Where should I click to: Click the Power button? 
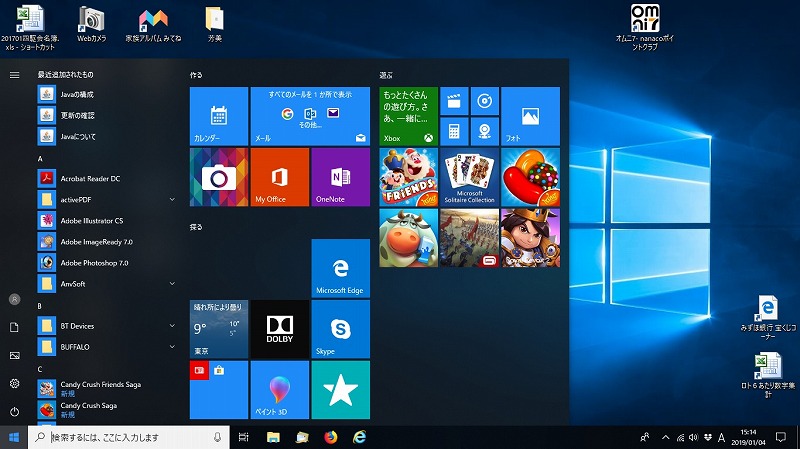(14, 411)
